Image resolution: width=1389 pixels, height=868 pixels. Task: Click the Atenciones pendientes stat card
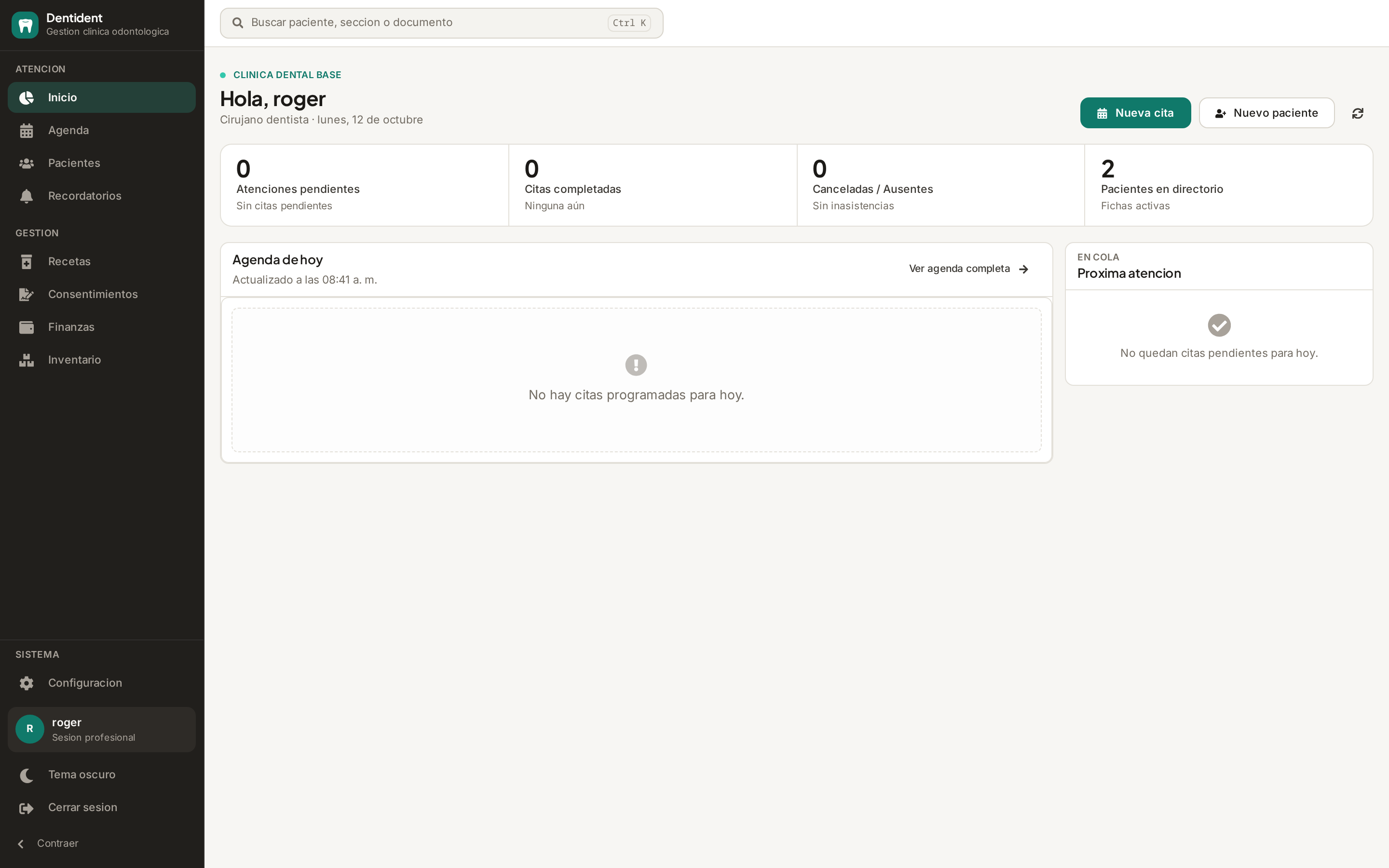365,185
